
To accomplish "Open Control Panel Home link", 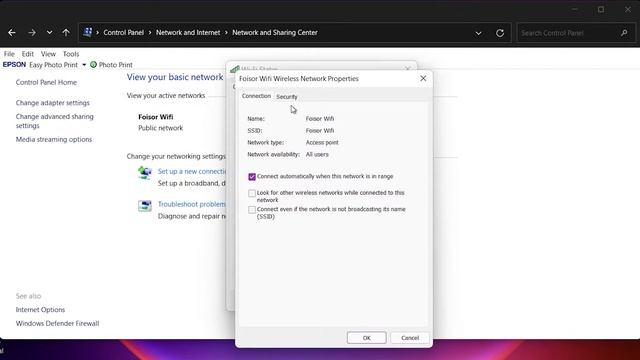I will [x=46, y=82].
